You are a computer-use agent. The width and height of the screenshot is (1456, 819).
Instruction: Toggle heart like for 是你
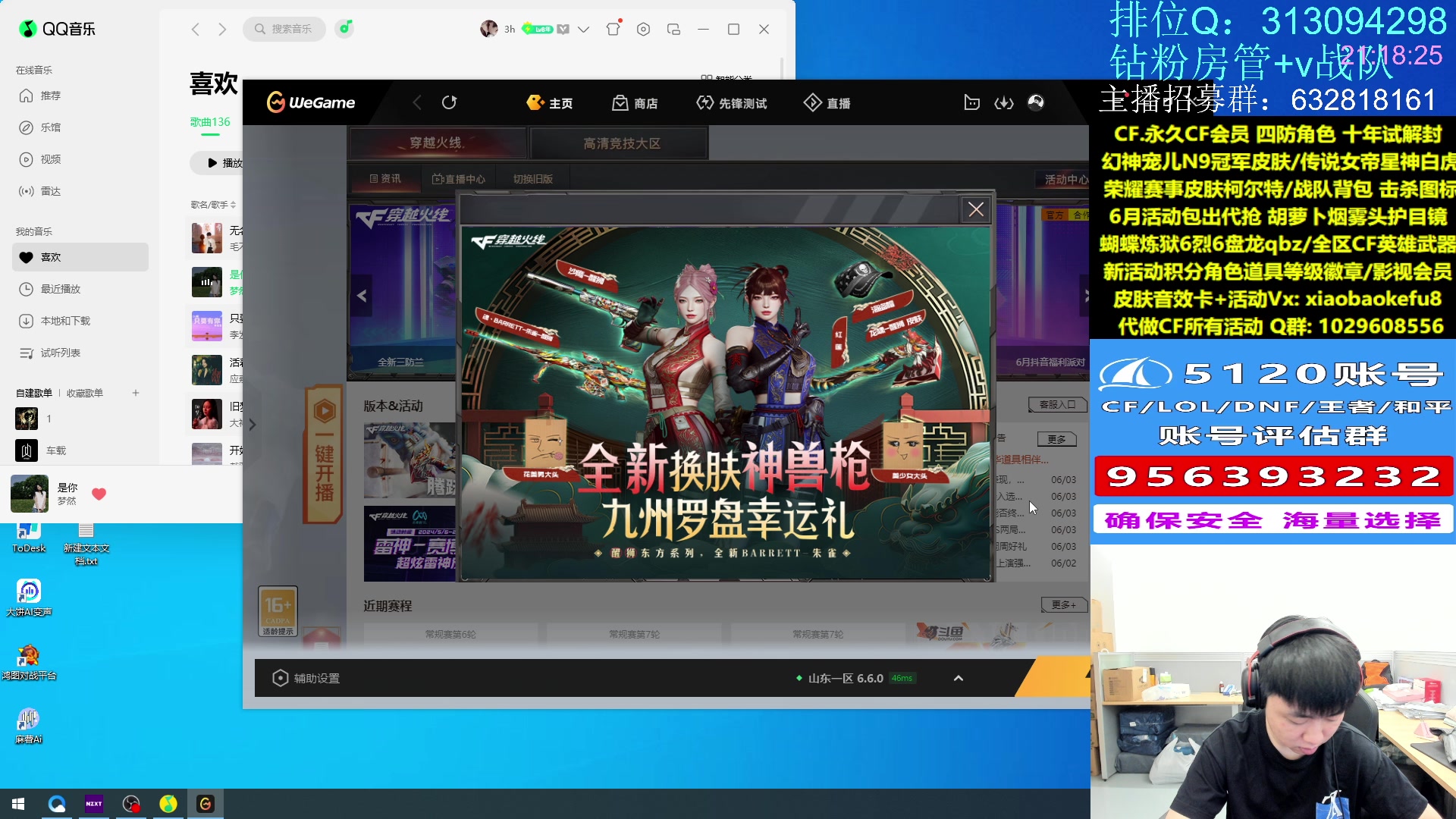(99, 494)
